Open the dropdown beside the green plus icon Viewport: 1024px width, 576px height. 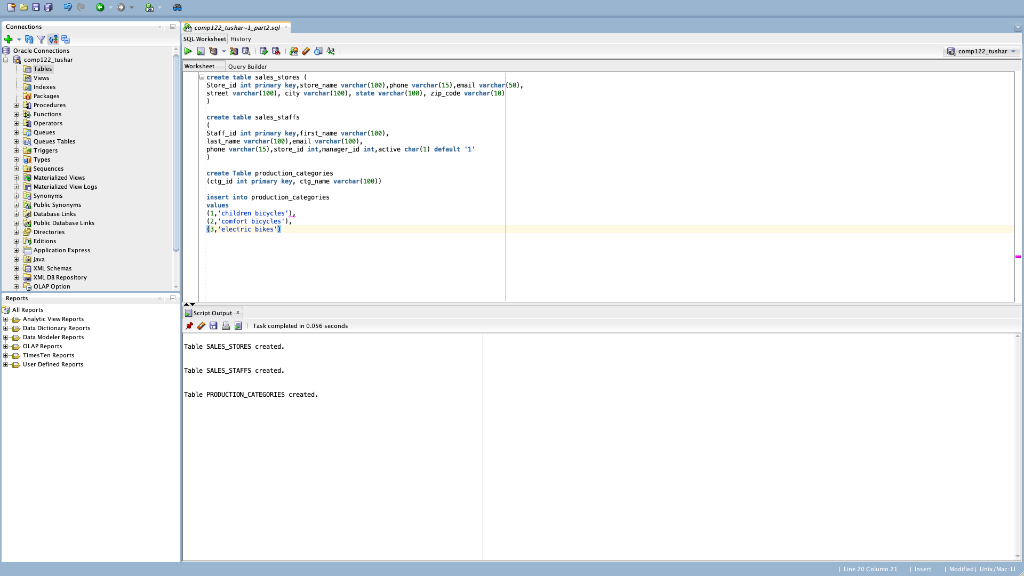(18, 39)
